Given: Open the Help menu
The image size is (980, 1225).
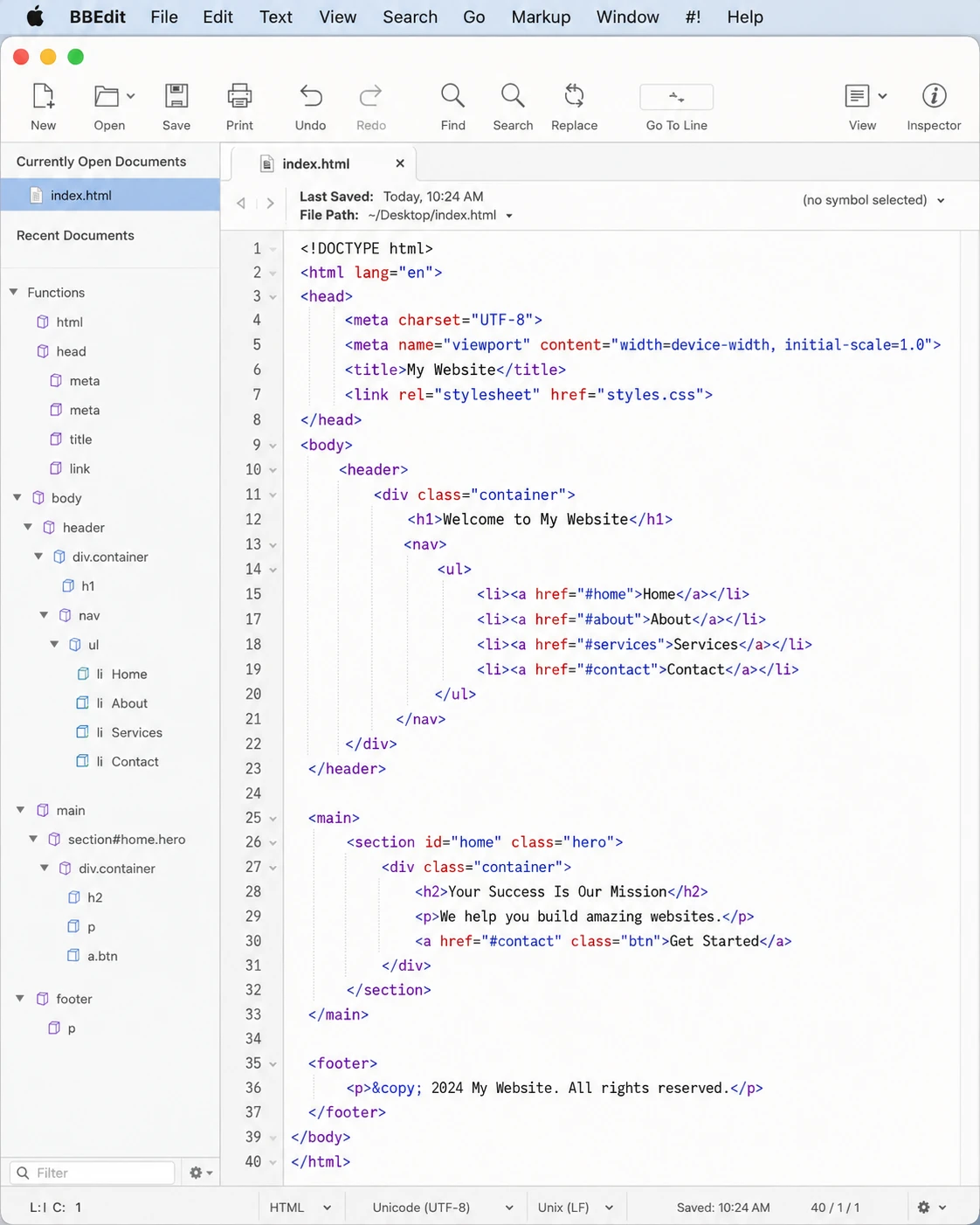Looking at the screenshot, I should (x=745, y=17).
